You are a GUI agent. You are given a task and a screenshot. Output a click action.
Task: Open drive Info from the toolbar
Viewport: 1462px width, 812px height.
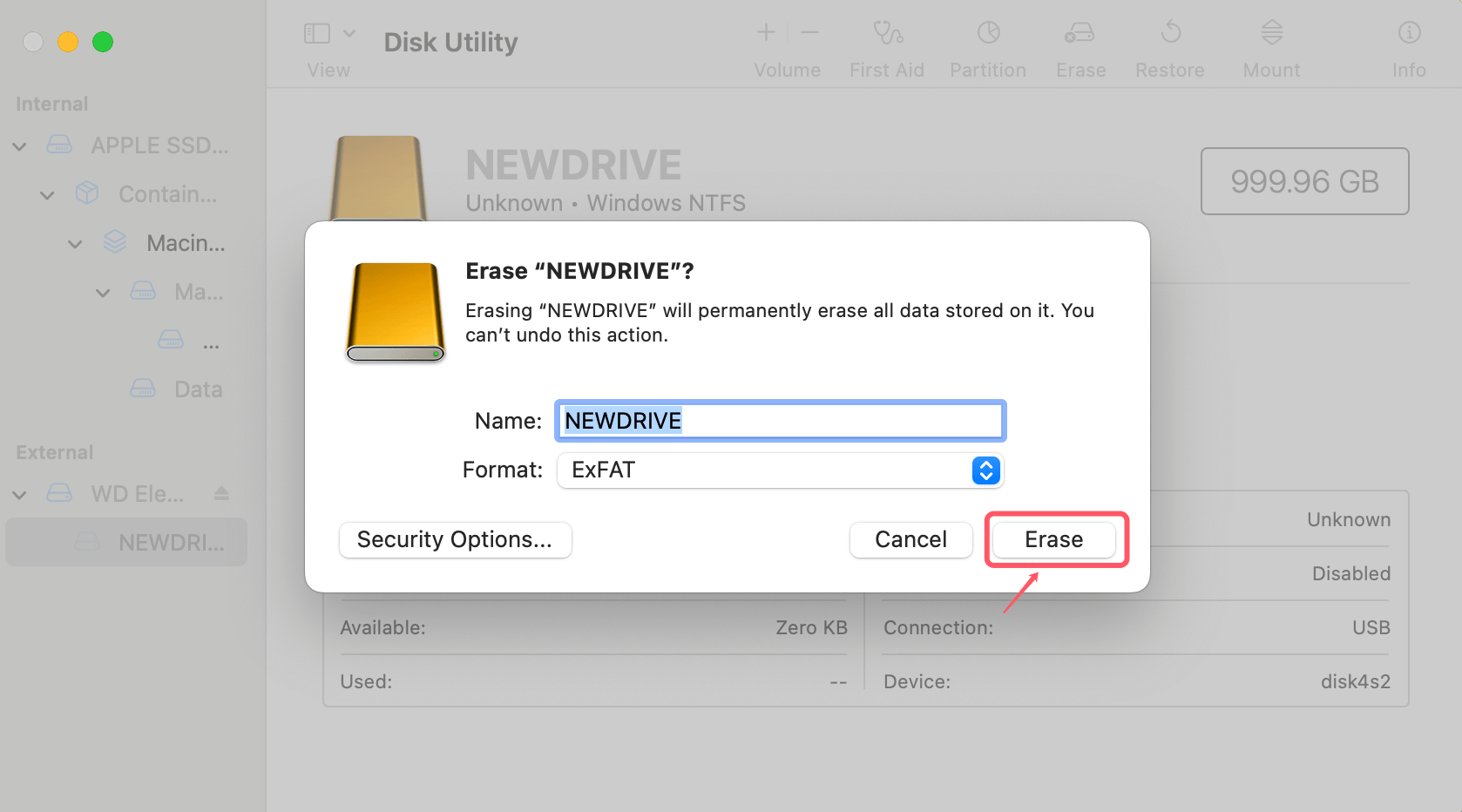coord(1409,44)
